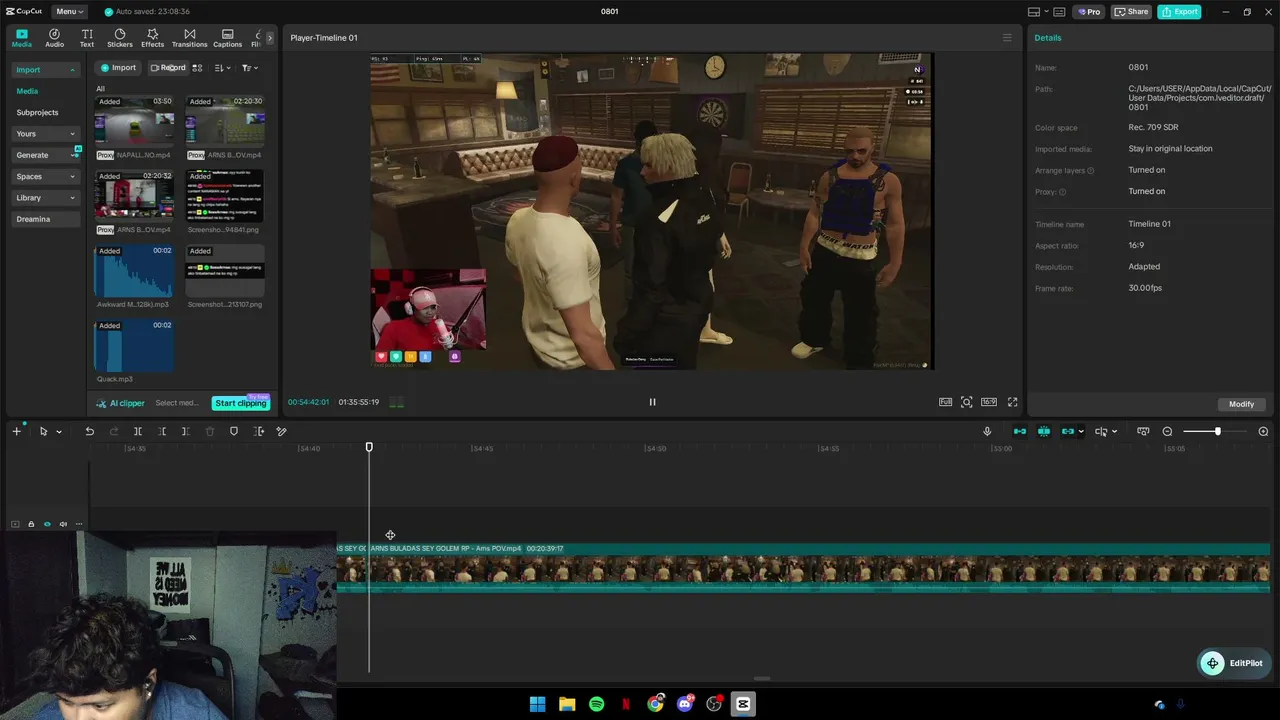Hide the main video track

(47, 524)
